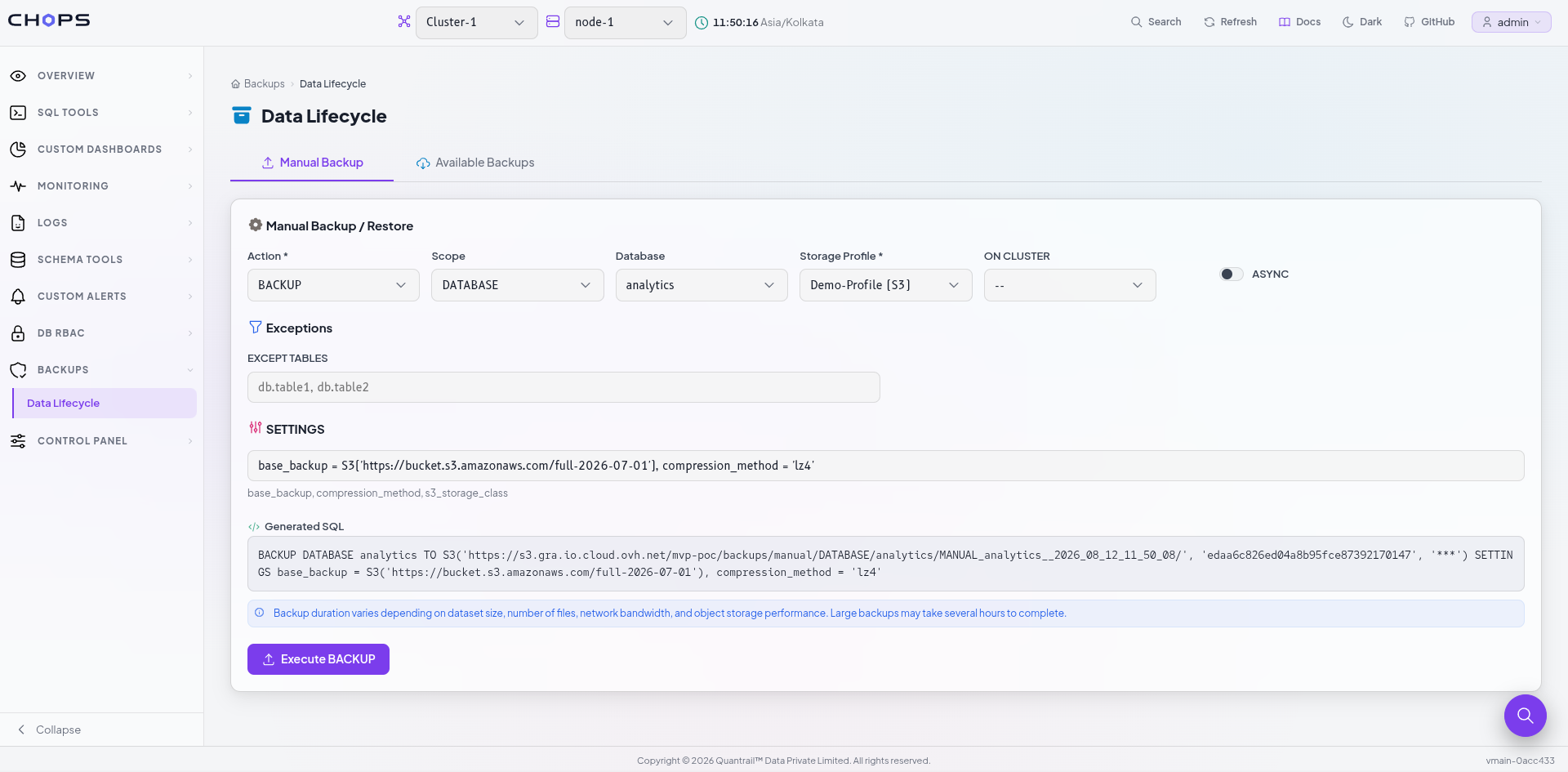1568x772 pixels.
Task: Click the Logs document icon
Action: pos(18,223)
